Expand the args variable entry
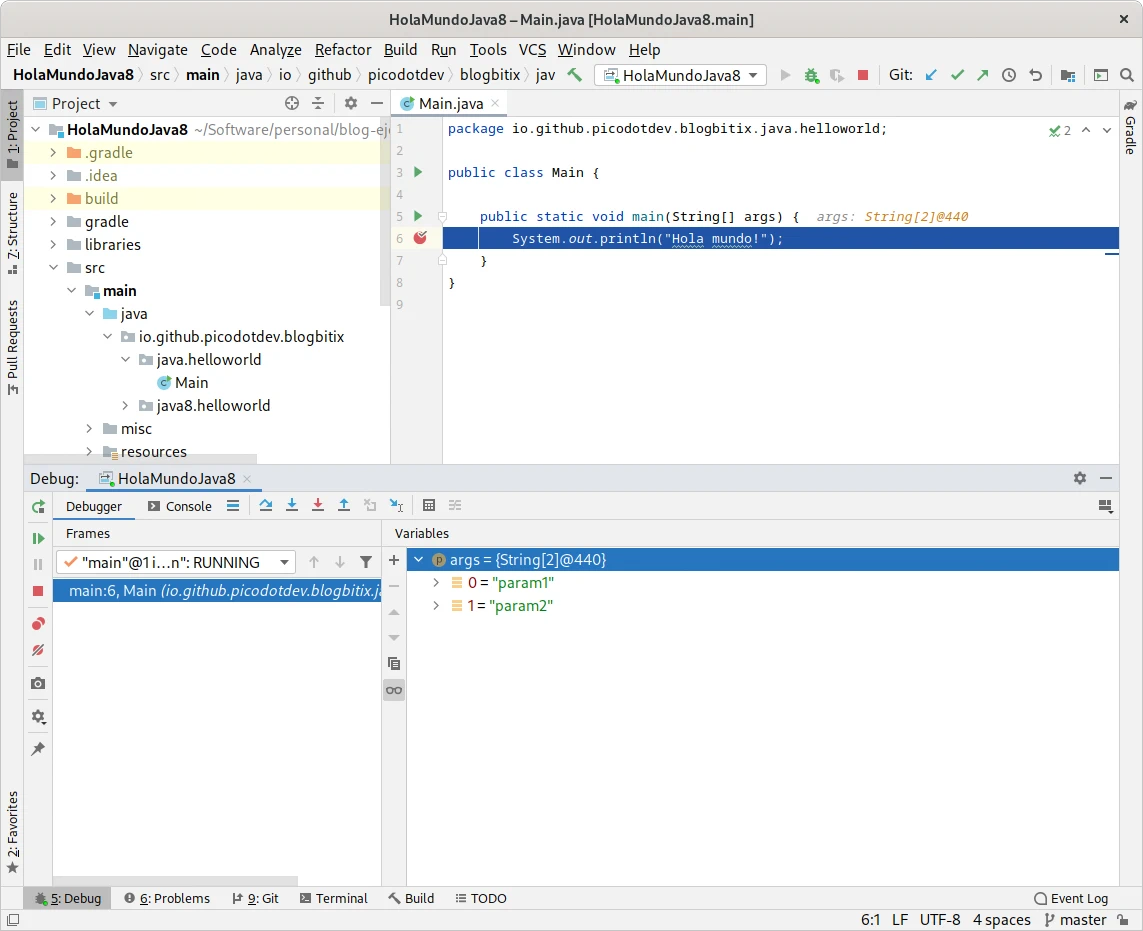Screen dimensions: 1143x931 pyautogui.click(x=418, y=559)
